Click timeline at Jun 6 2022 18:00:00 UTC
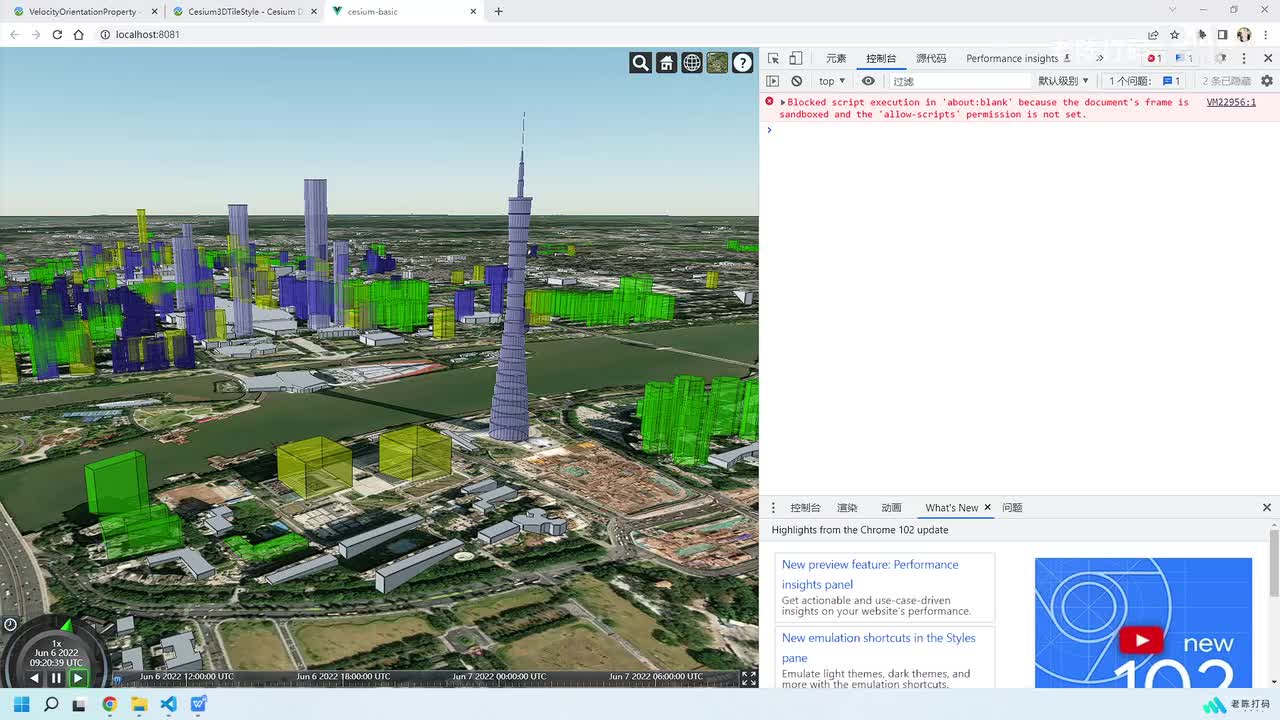The width and height of the screenshot is (1280, 720). point(343,677)
